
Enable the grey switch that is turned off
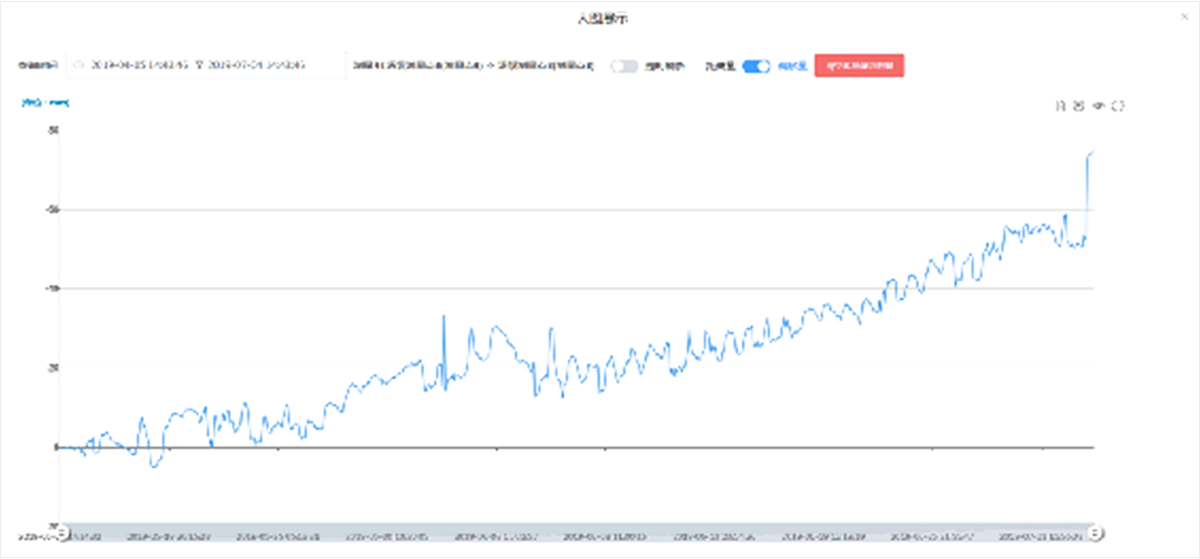[x=624, y=66]
